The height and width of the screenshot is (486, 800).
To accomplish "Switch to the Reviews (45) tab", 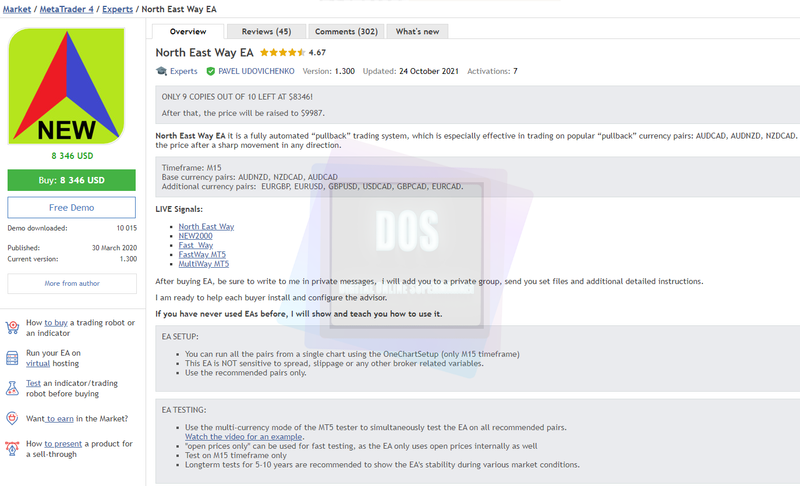I will pyautogui.click(x=266, y=32).
